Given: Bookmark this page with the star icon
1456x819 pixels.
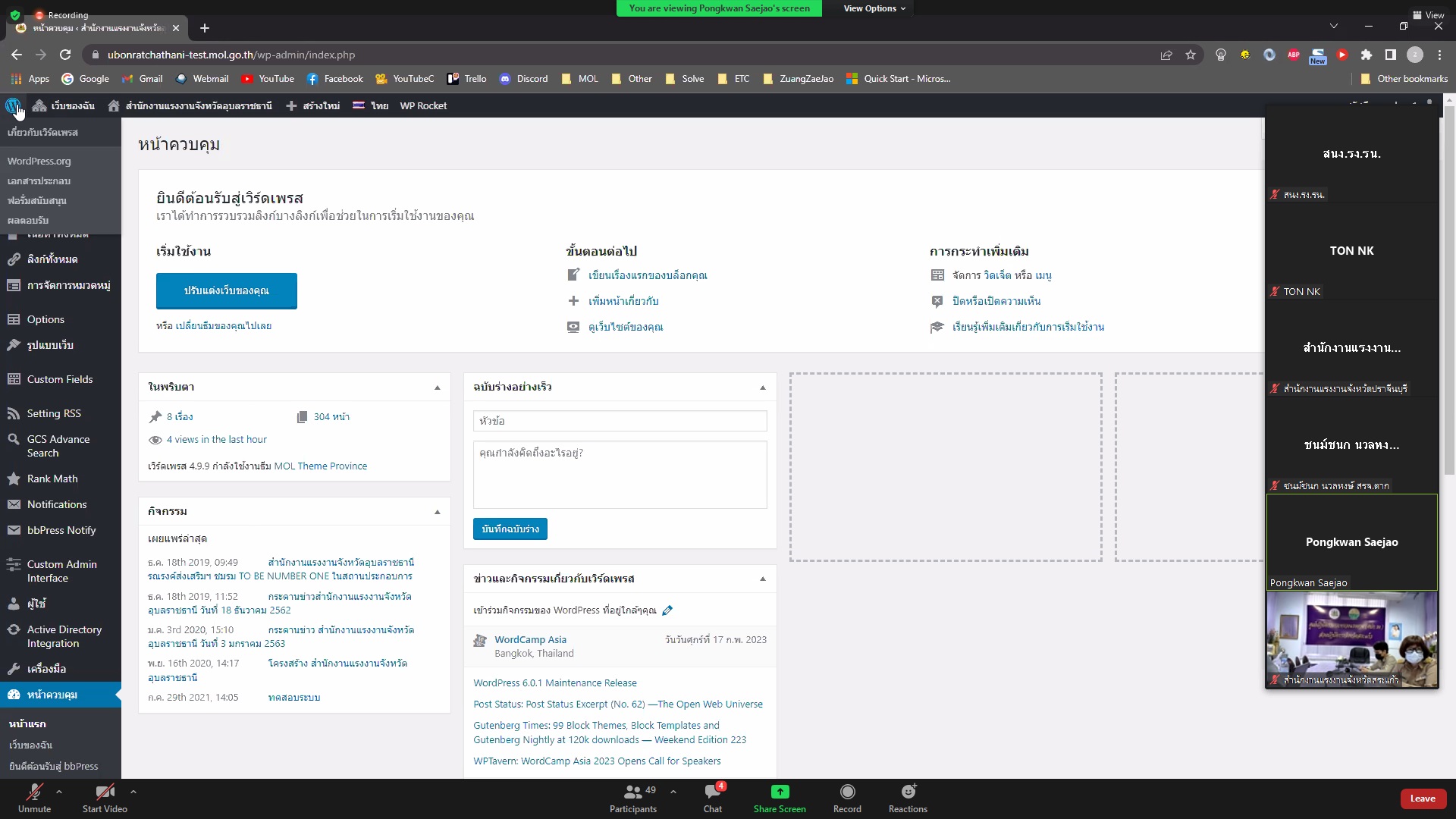Looking at the screenshot, I should 1191,55.
